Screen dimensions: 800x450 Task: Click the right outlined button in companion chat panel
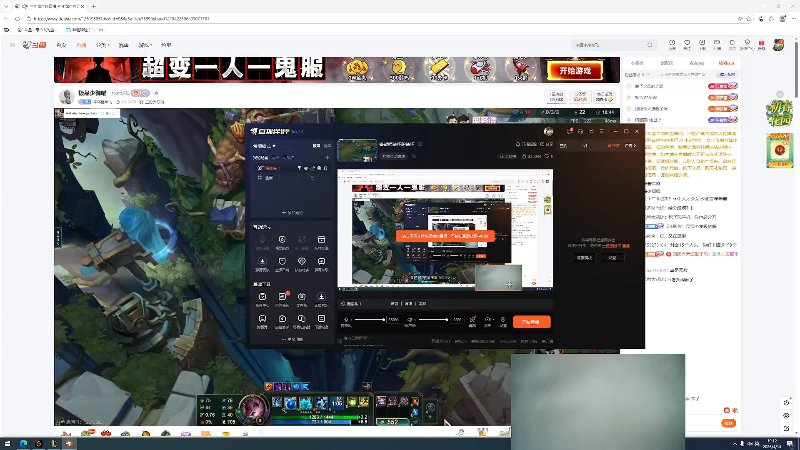click(612, 258)
